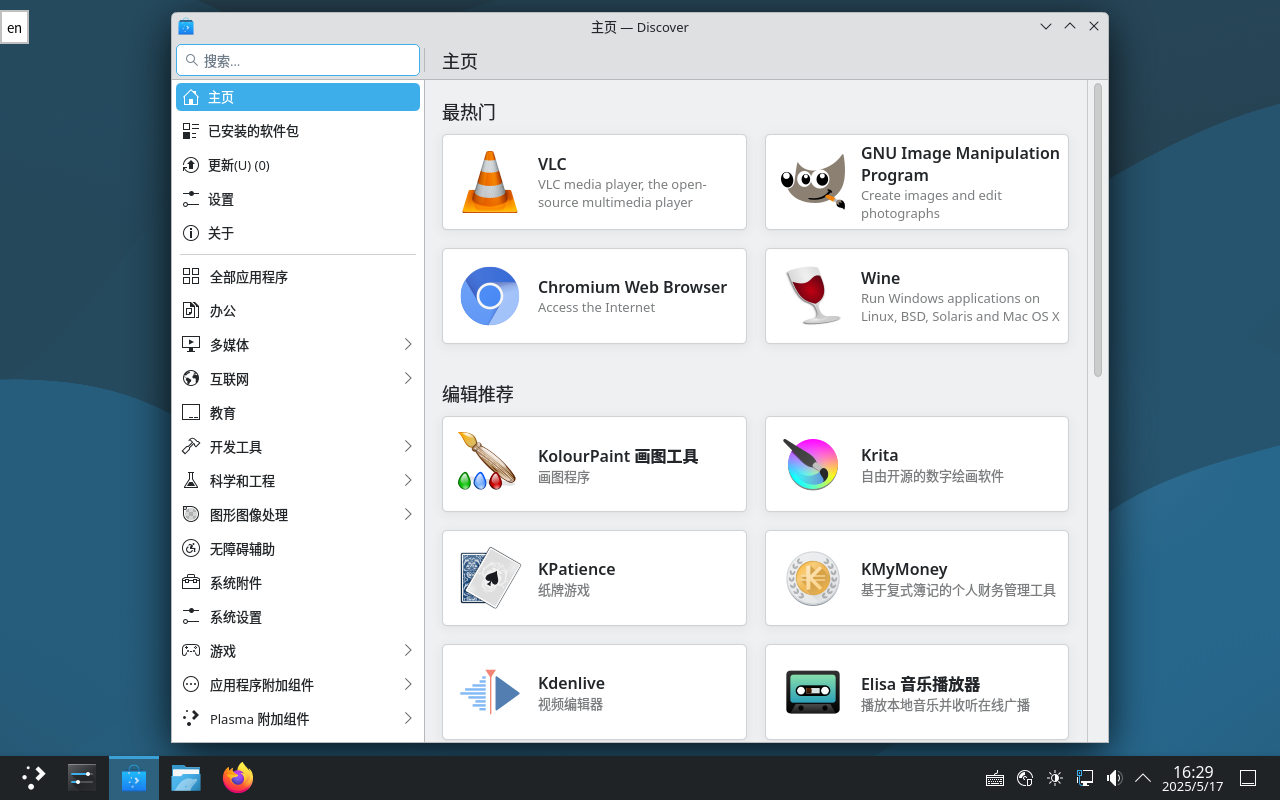The height and width of the screenshot is (800, 1280).
Task: Click the volume icon in system tray
Action: tap(1114, 778)
